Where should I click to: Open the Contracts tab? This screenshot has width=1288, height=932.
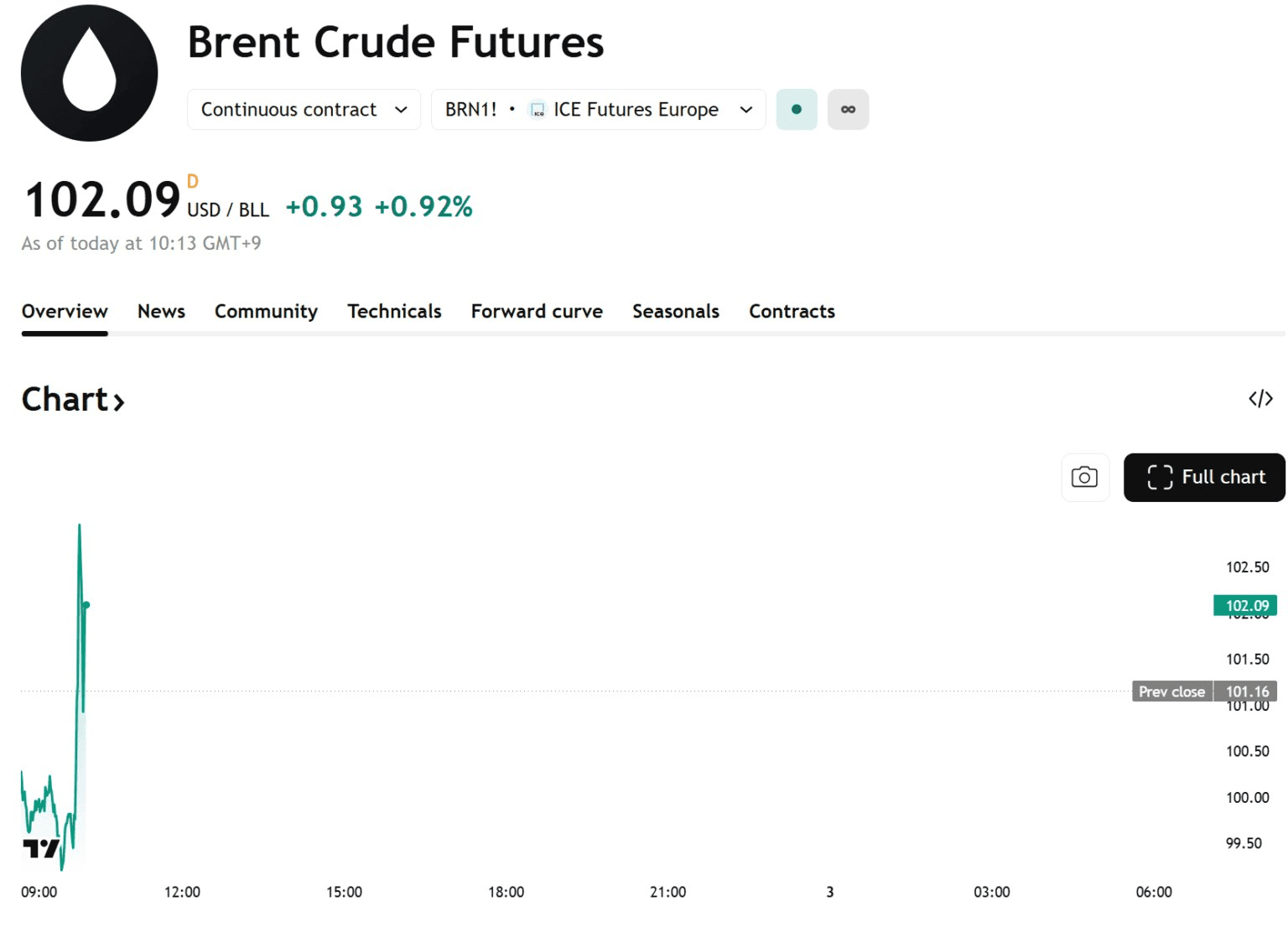click(792, 312)
